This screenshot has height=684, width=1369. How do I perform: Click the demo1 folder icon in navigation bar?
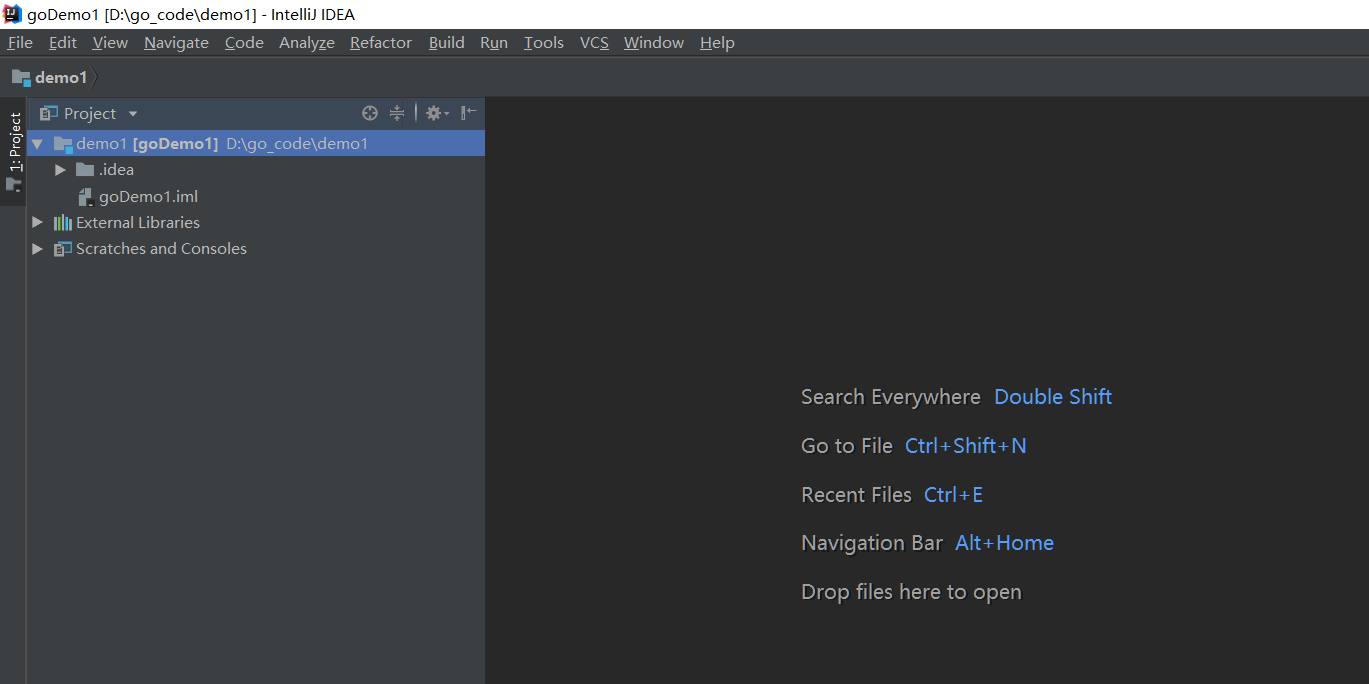pyautogui.click(x=21, y=77)
